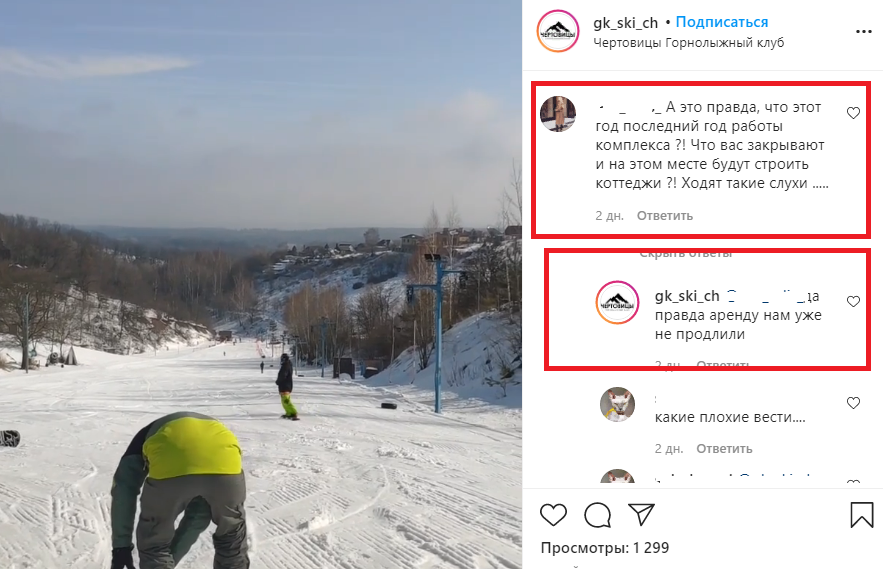Screen dimensions: 883x569
Task: Open the gk_ski_ch profile name in the header
Action: (x=625, y=23)
